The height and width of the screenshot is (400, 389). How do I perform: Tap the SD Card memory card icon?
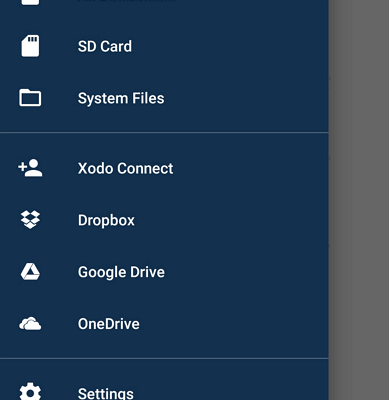click(30, 46)
